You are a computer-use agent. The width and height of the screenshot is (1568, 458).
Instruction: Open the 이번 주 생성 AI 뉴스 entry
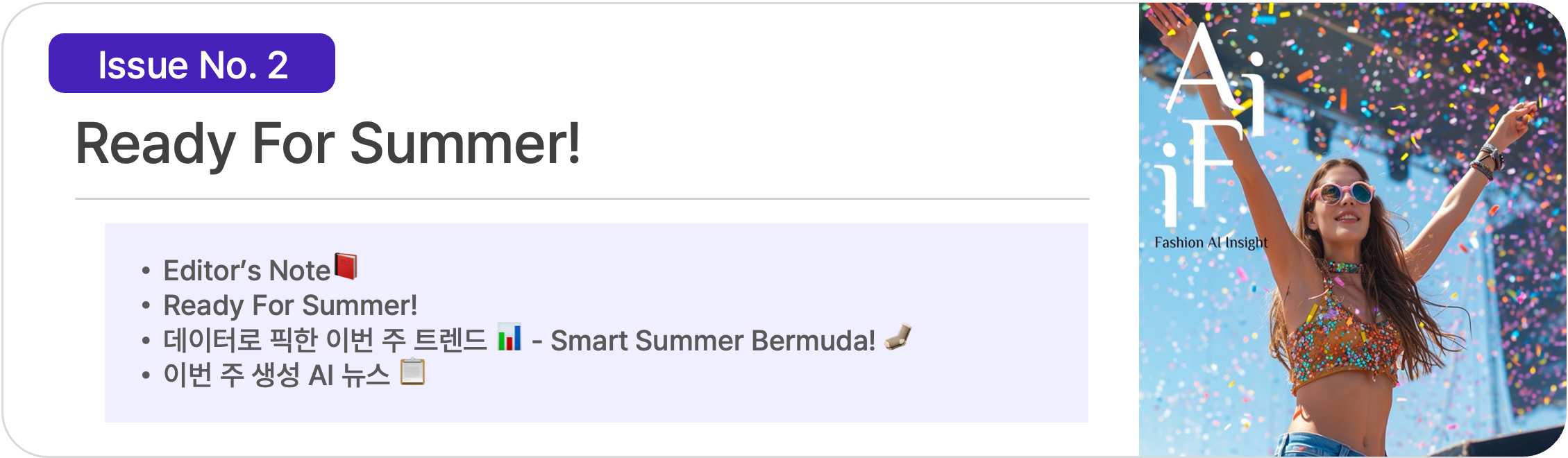(276, 375)
